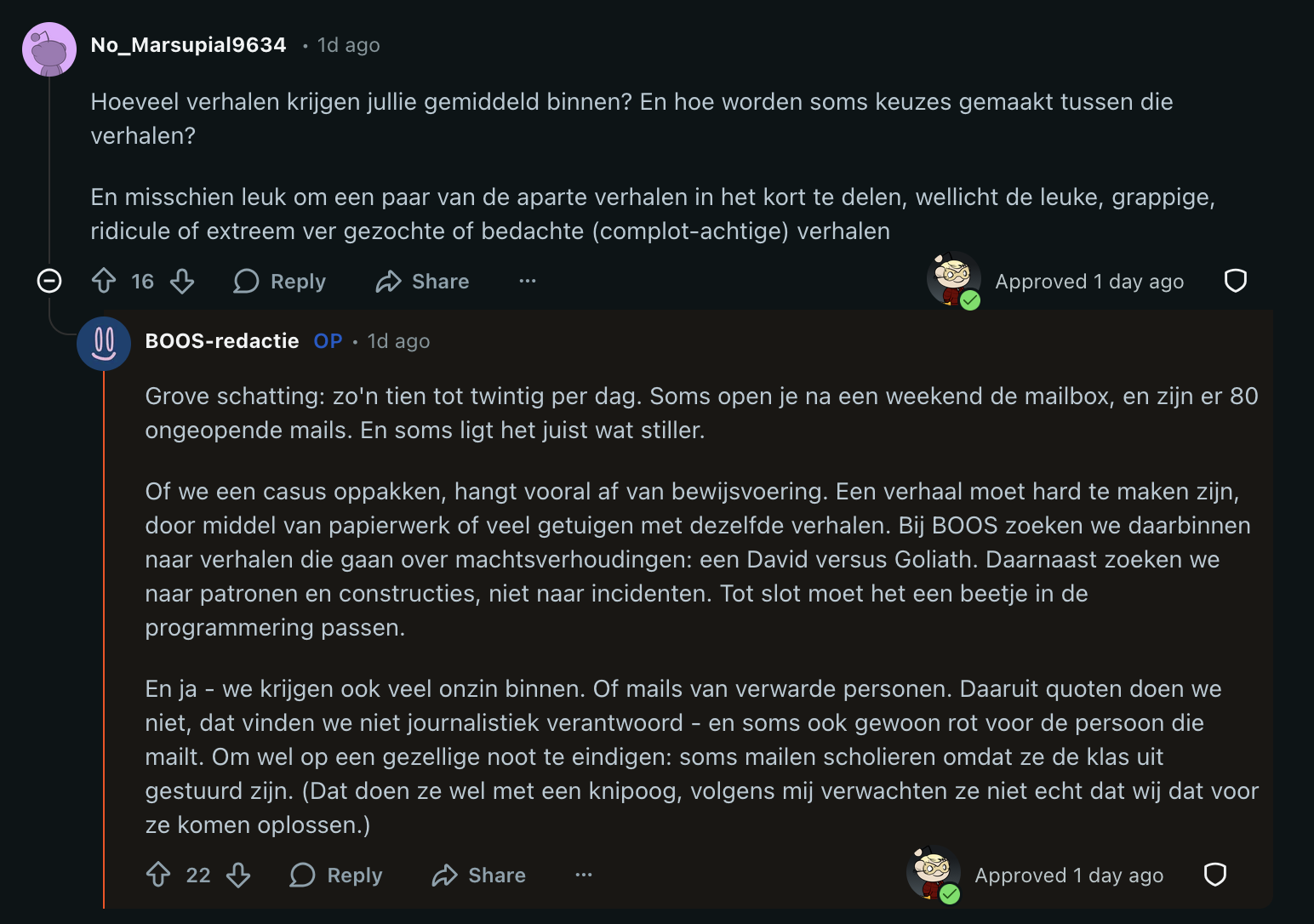The height and width of the screenshot is (924, 1314).
Task: Open the BOOS-redactie username link
Action: (x=222, y=341)
